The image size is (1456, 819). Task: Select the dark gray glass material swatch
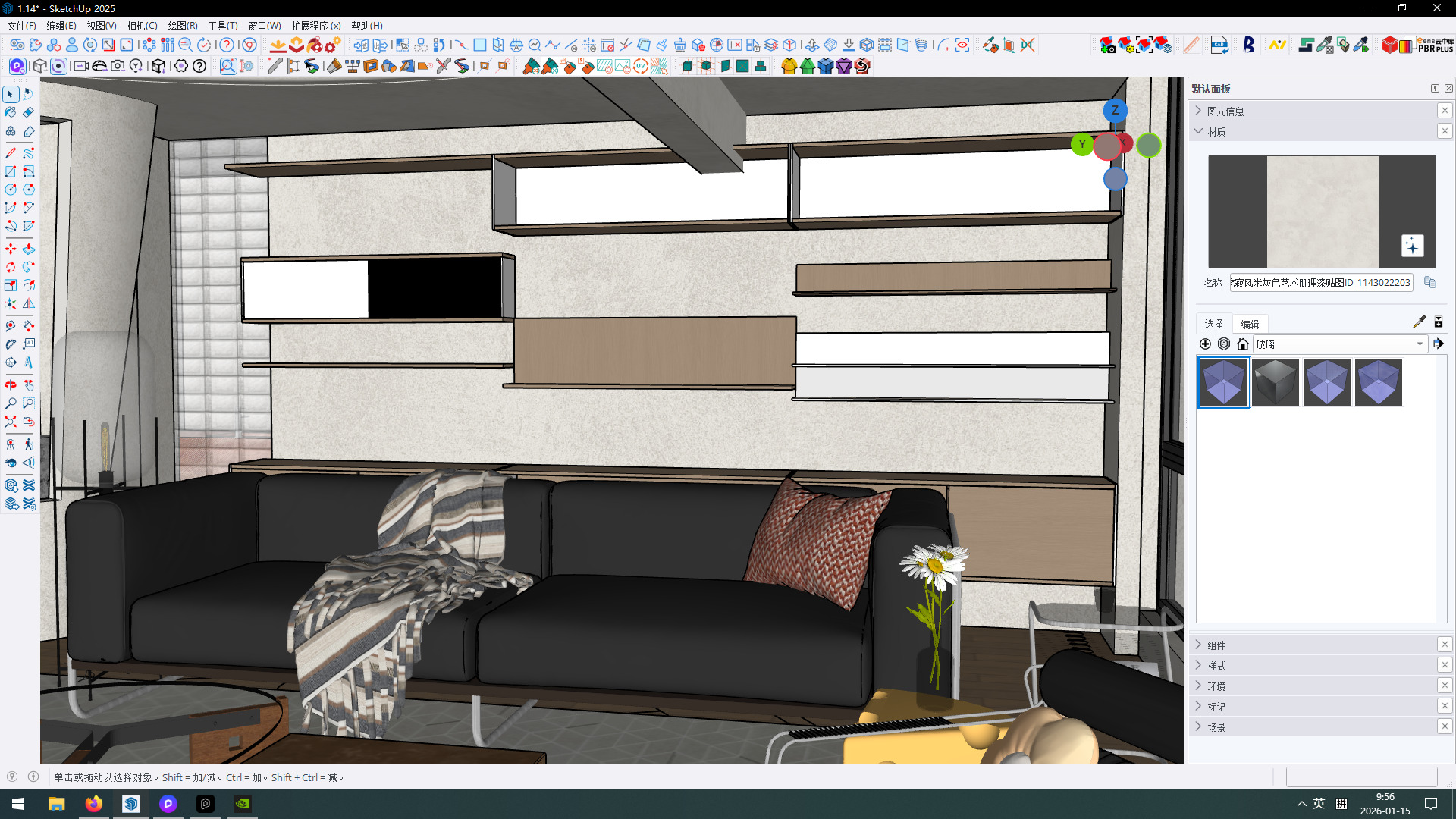coord(1276,382)
